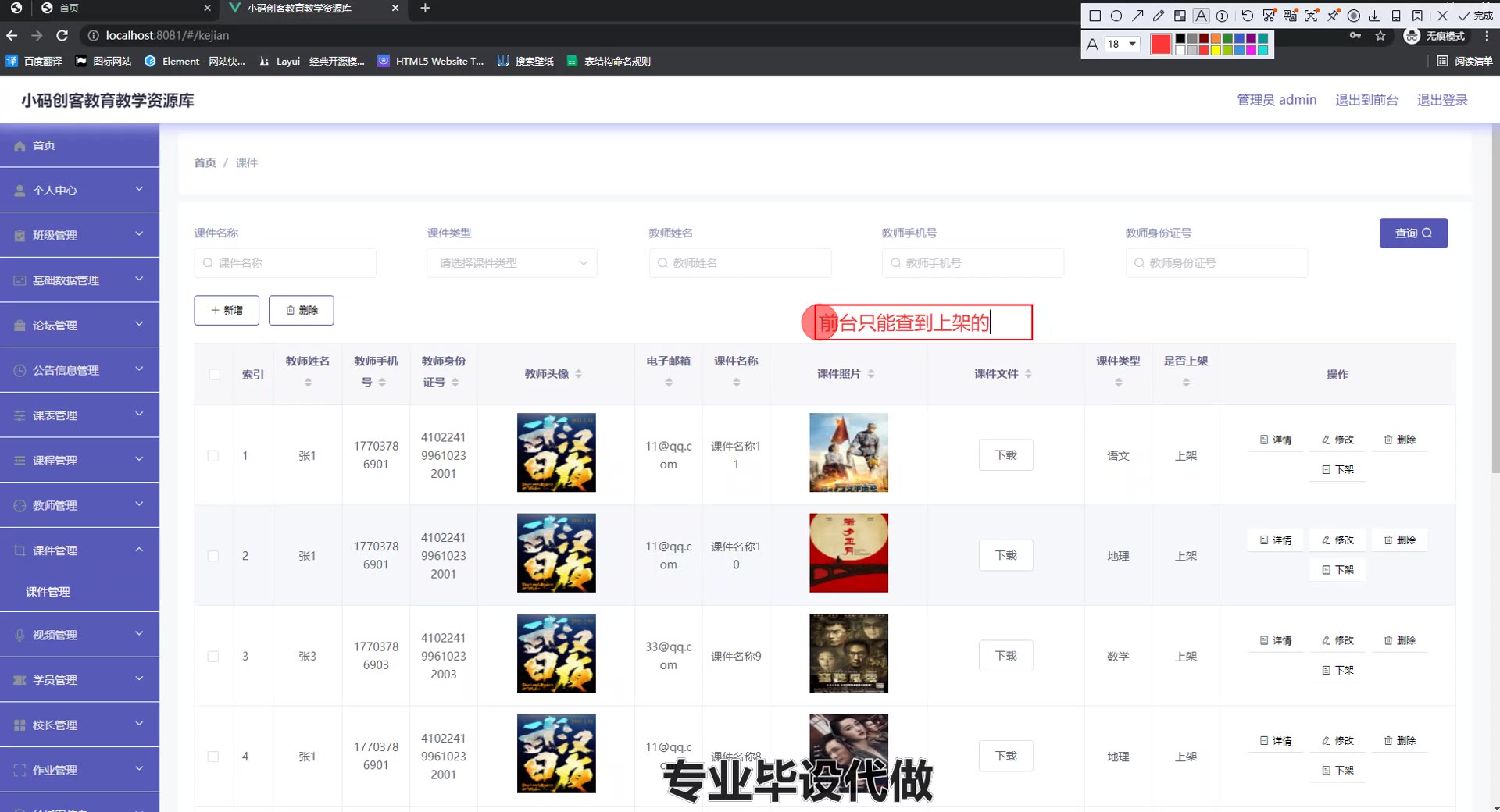Click 退出登录 link
Screen dimensions: 1500x812
click(1442, 100)
